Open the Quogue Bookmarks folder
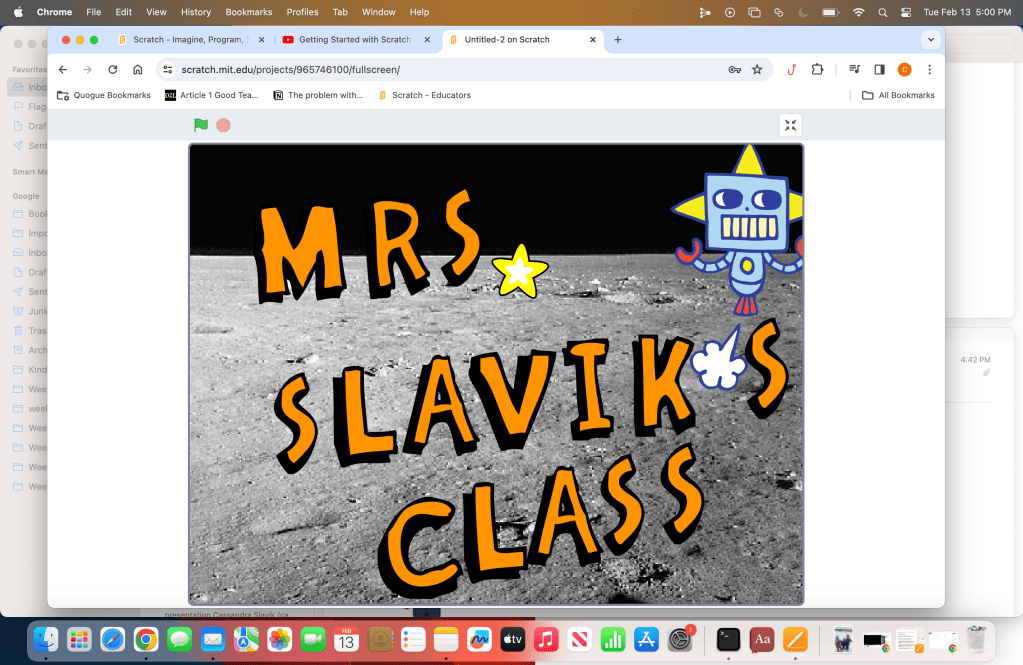1023x665 pixels. click(104, 95)
